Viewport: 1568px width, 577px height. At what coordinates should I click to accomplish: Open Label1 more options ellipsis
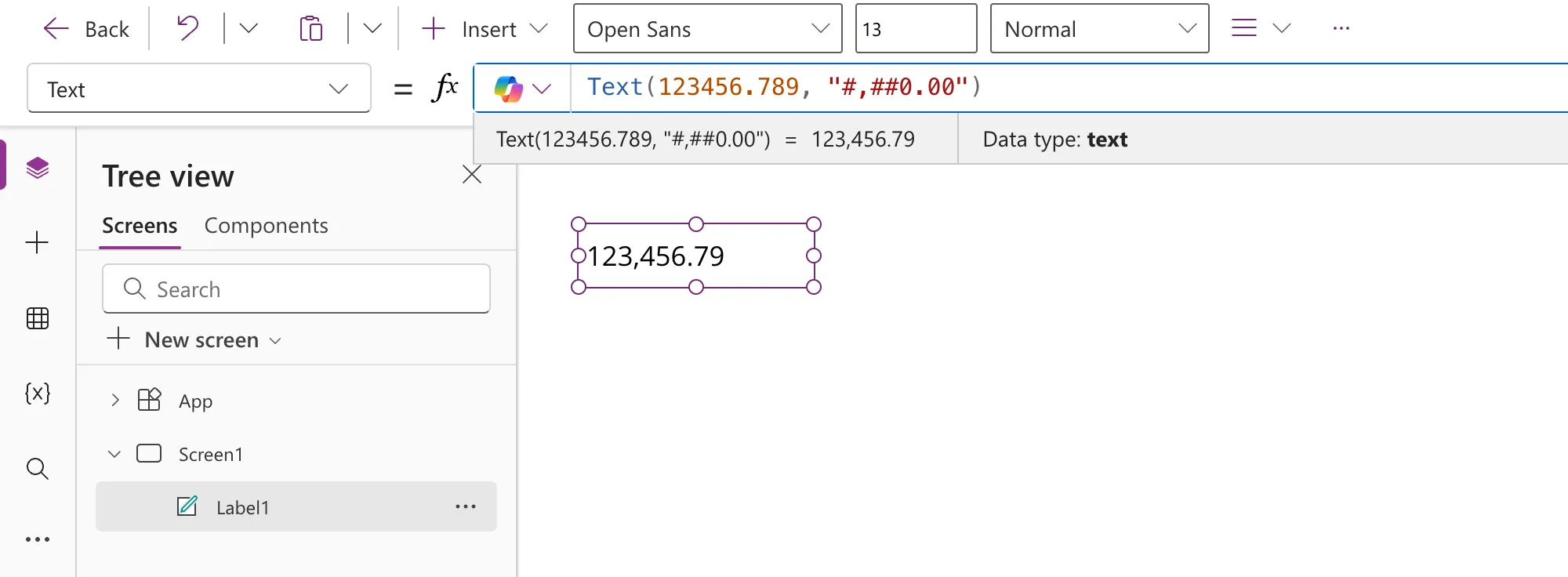tap(466, 506)
